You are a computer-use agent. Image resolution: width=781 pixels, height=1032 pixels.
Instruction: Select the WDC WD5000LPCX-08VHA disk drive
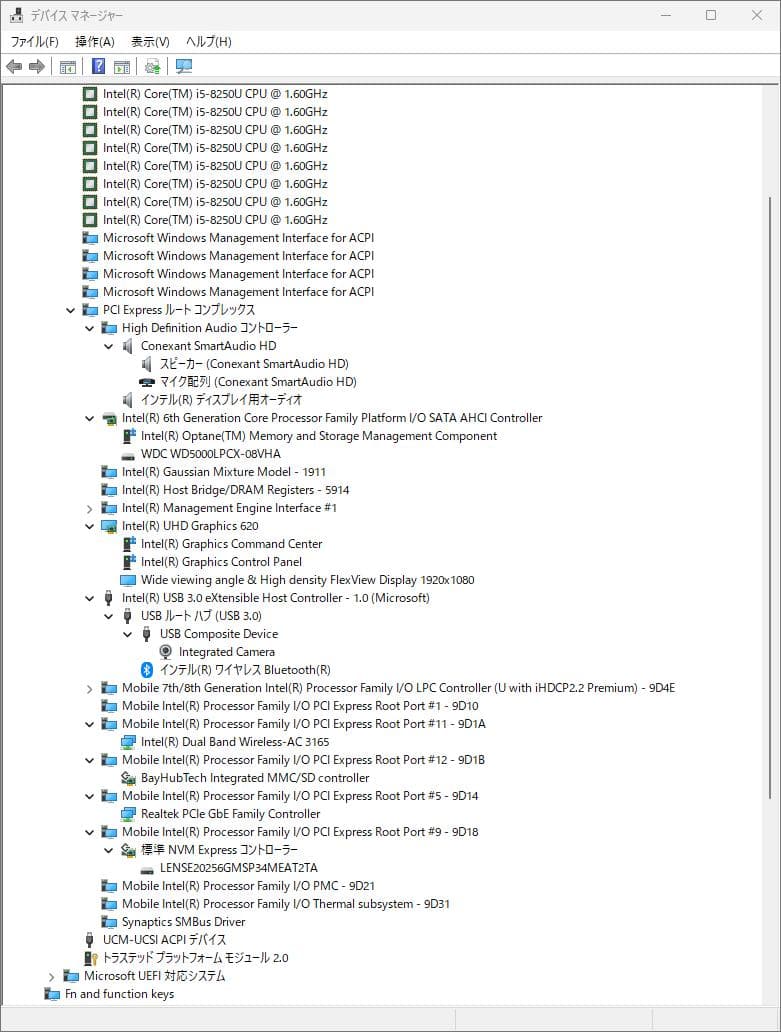pos(210,454)
